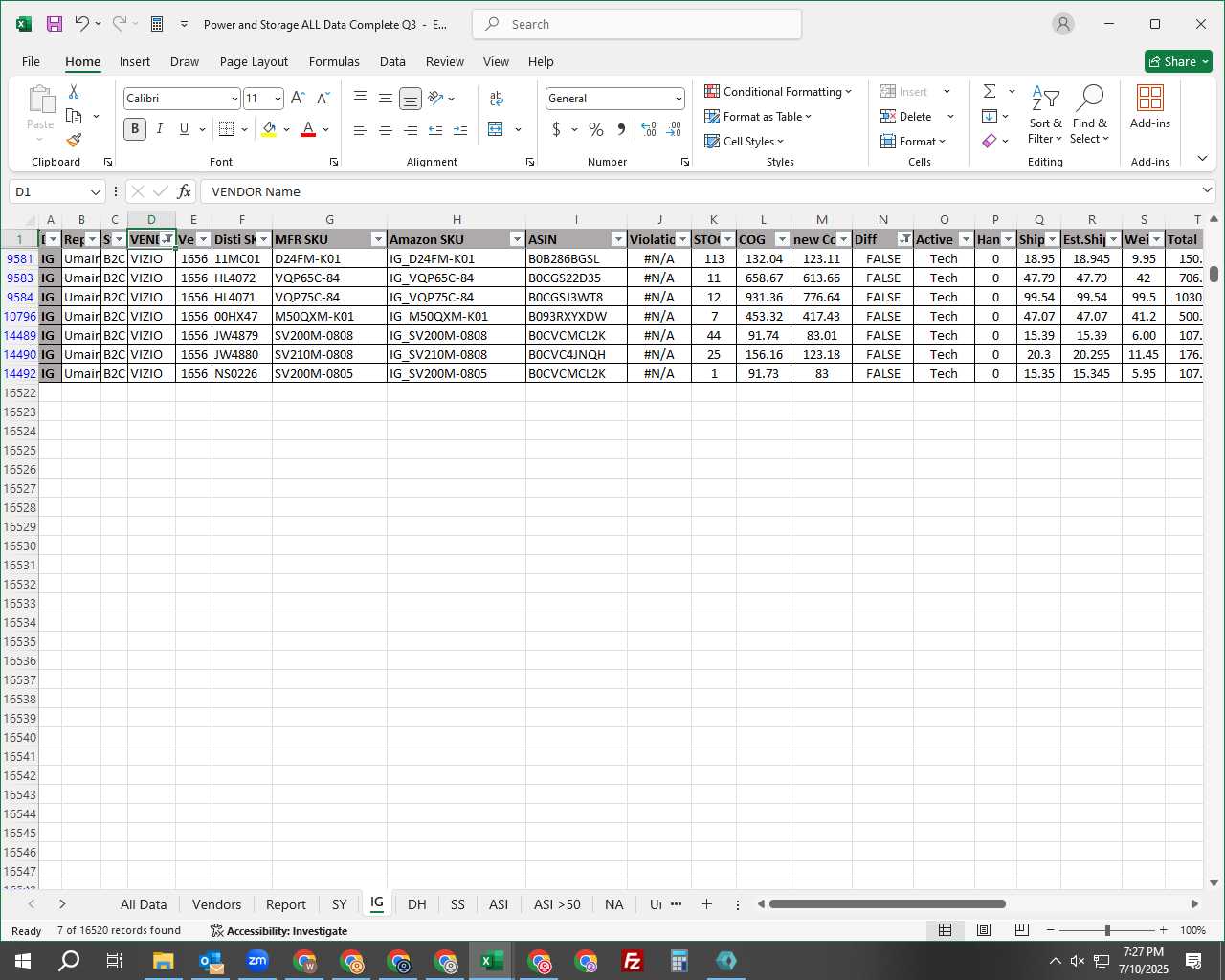Switch to the Data ribbon tab
The image size is (1225, 980).
[x=392, y=61]
